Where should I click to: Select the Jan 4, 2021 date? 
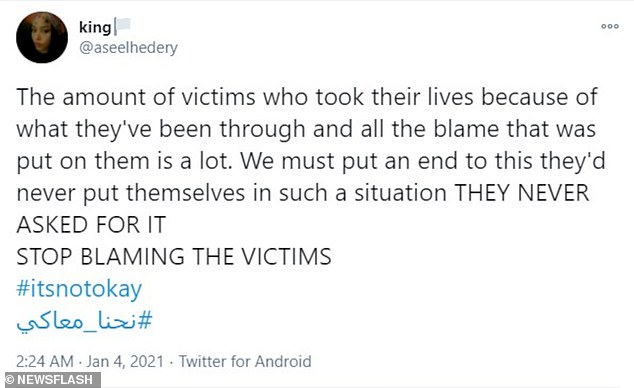pos(125,361)
